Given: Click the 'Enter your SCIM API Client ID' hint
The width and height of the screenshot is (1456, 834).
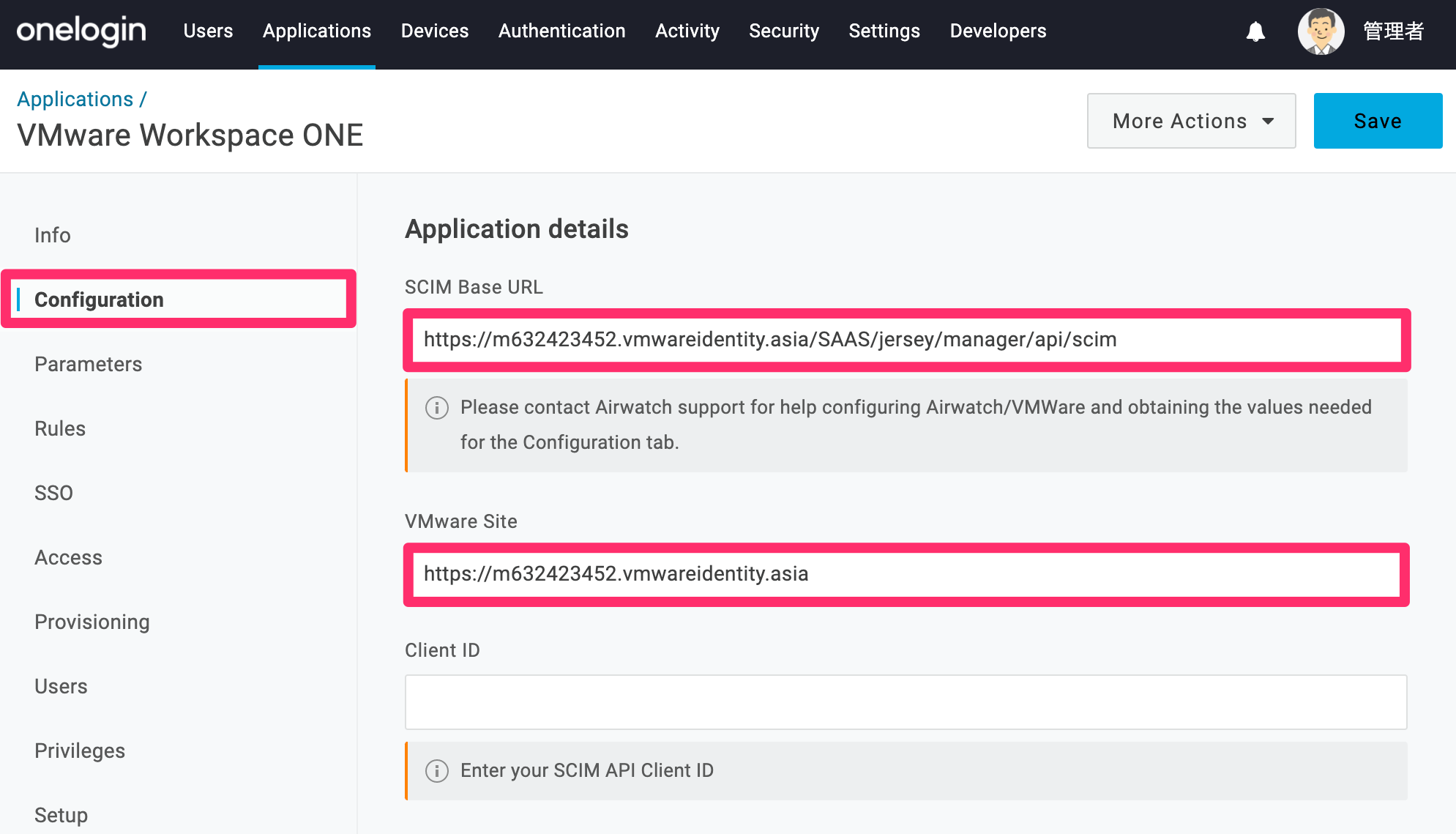Looking at the screenshot, I should coord(587,770).
